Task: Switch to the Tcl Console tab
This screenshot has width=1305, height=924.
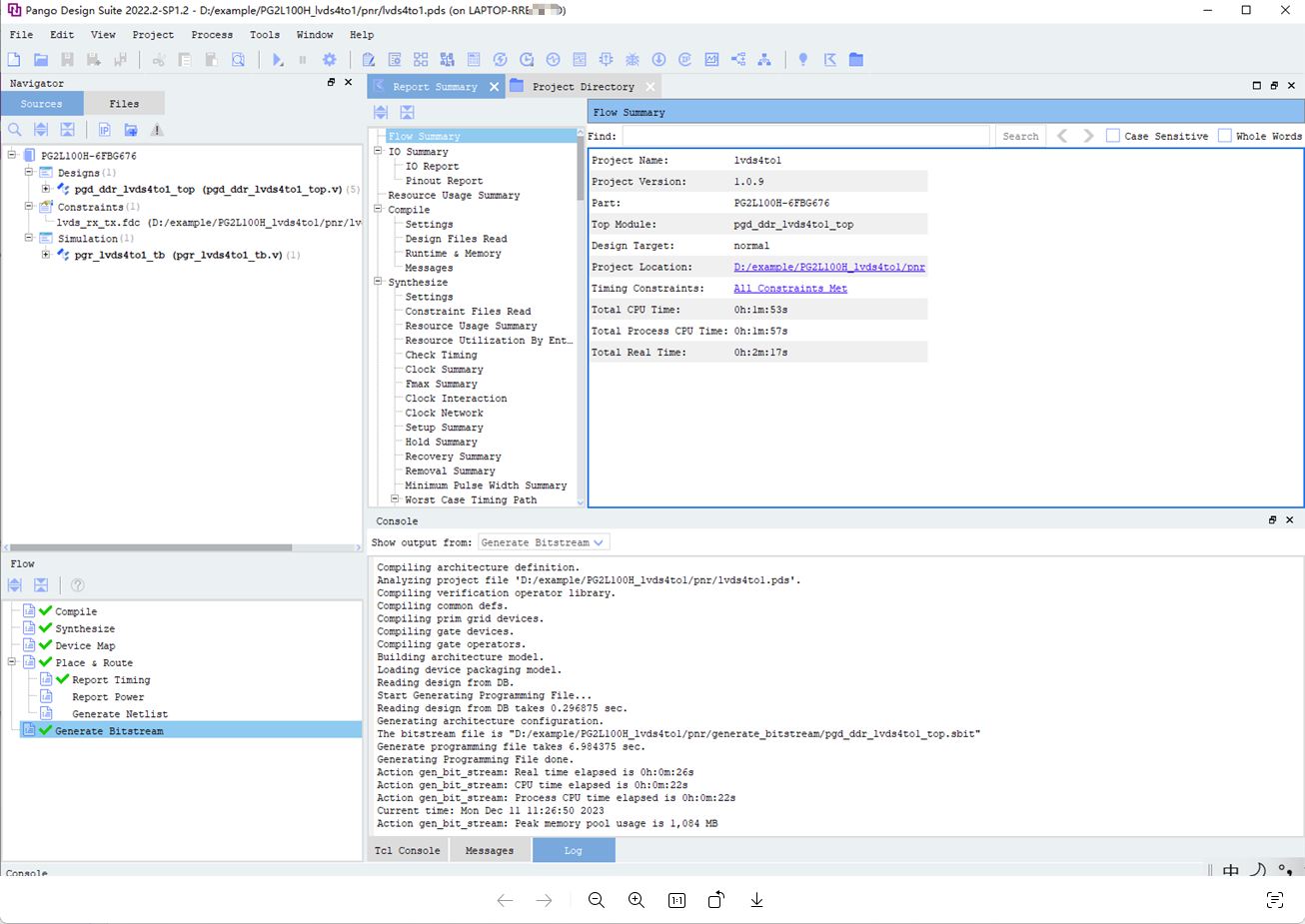Action: [x=407, y=851]
